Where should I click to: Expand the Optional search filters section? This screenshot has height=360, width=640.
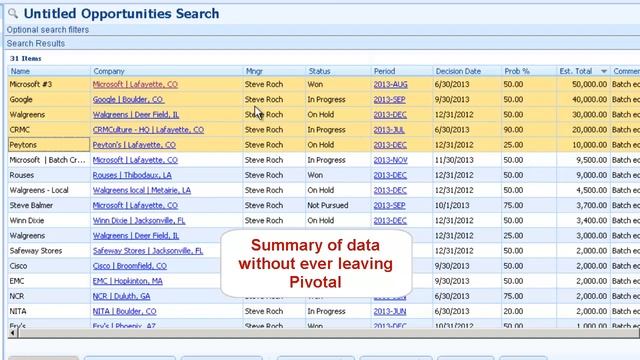click(48, 30)
